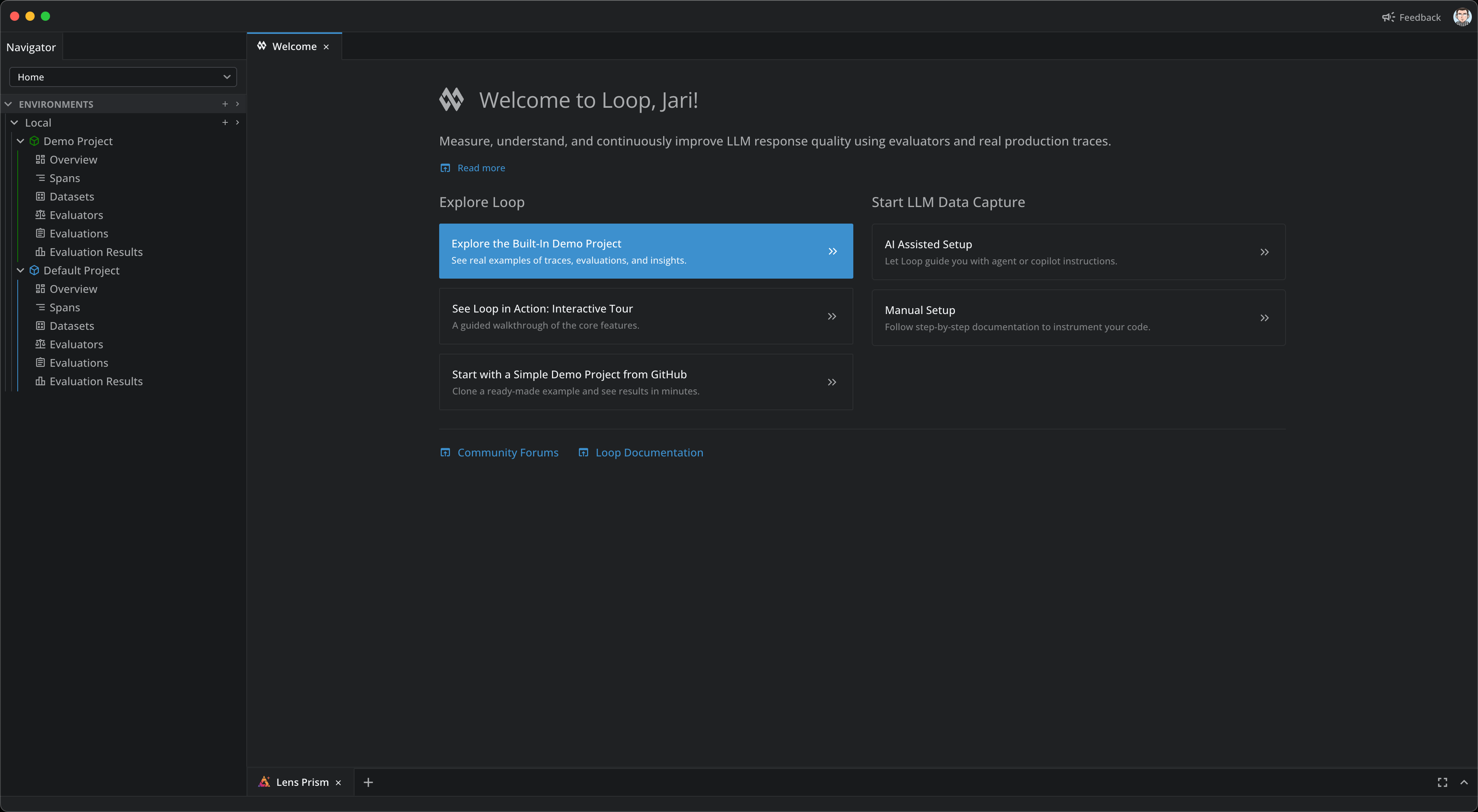Add a new bottom panel tab
Viewport: 1478px width, 812px height.
368,782
